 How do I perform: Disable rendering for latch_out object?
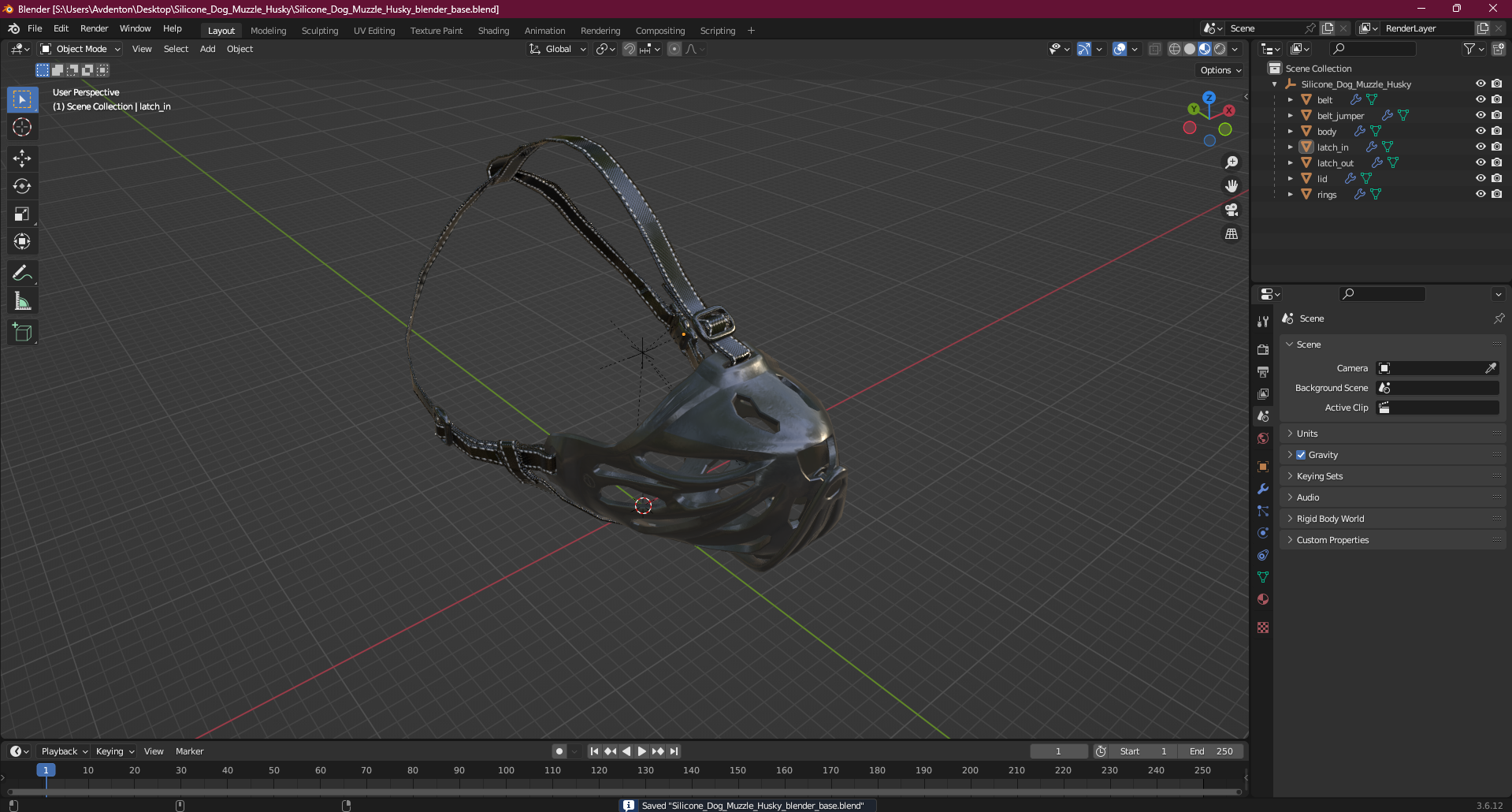point(1496,162)
